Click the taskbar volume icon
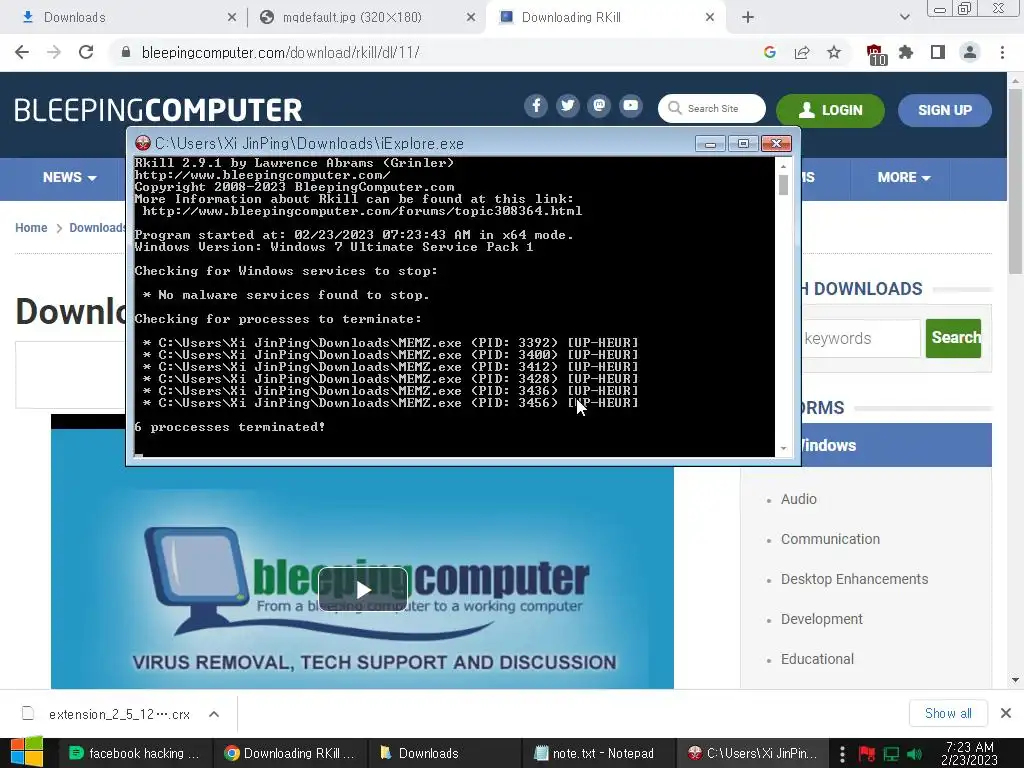1024x768 pixels. 914,754
